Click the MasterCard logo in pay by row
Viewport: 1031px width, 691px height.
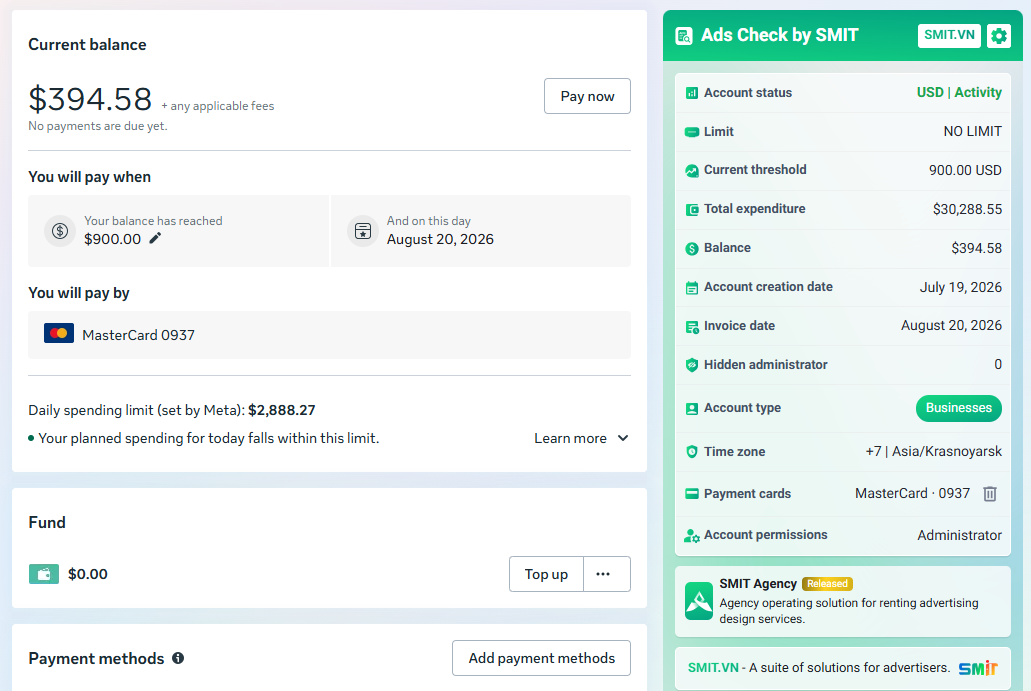(x=59, y=333)
